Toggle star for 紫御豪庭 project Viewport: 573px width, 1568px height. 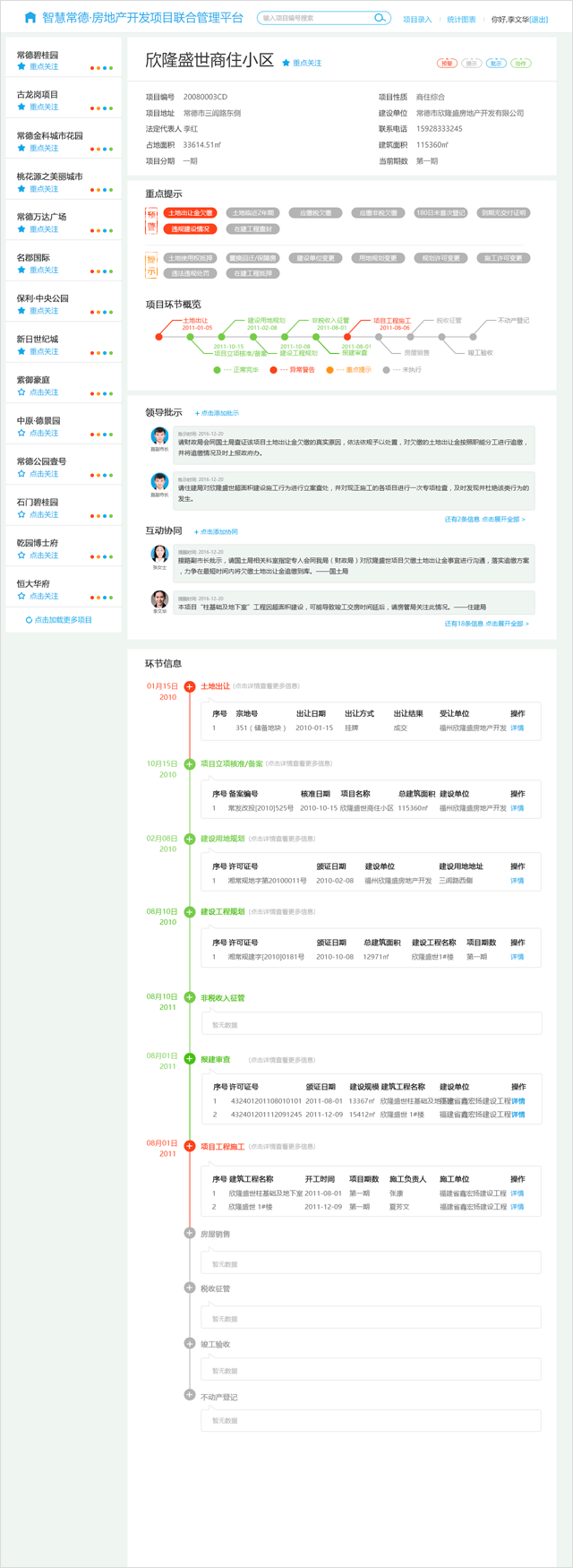pyautogui.click(x=21, y=392)
